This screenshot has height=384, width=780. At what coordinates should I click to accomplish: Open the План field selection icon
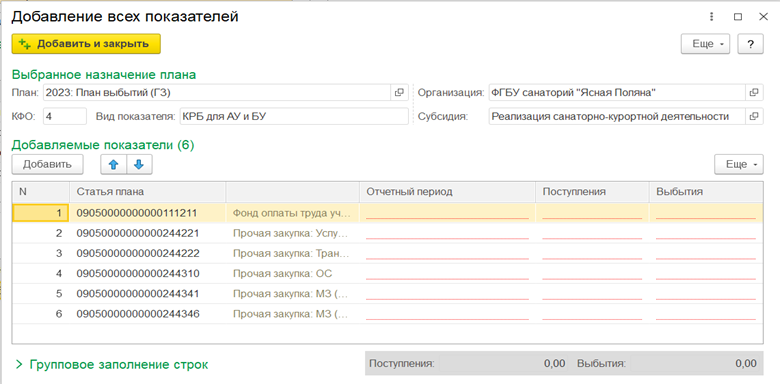[x=399, y=93]
